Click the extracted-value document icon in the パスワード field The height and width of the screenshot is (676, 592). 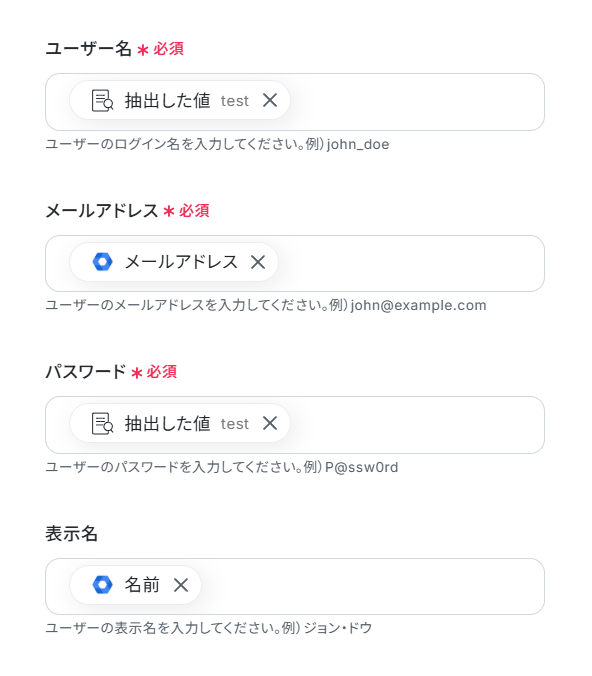coord(103,423)
